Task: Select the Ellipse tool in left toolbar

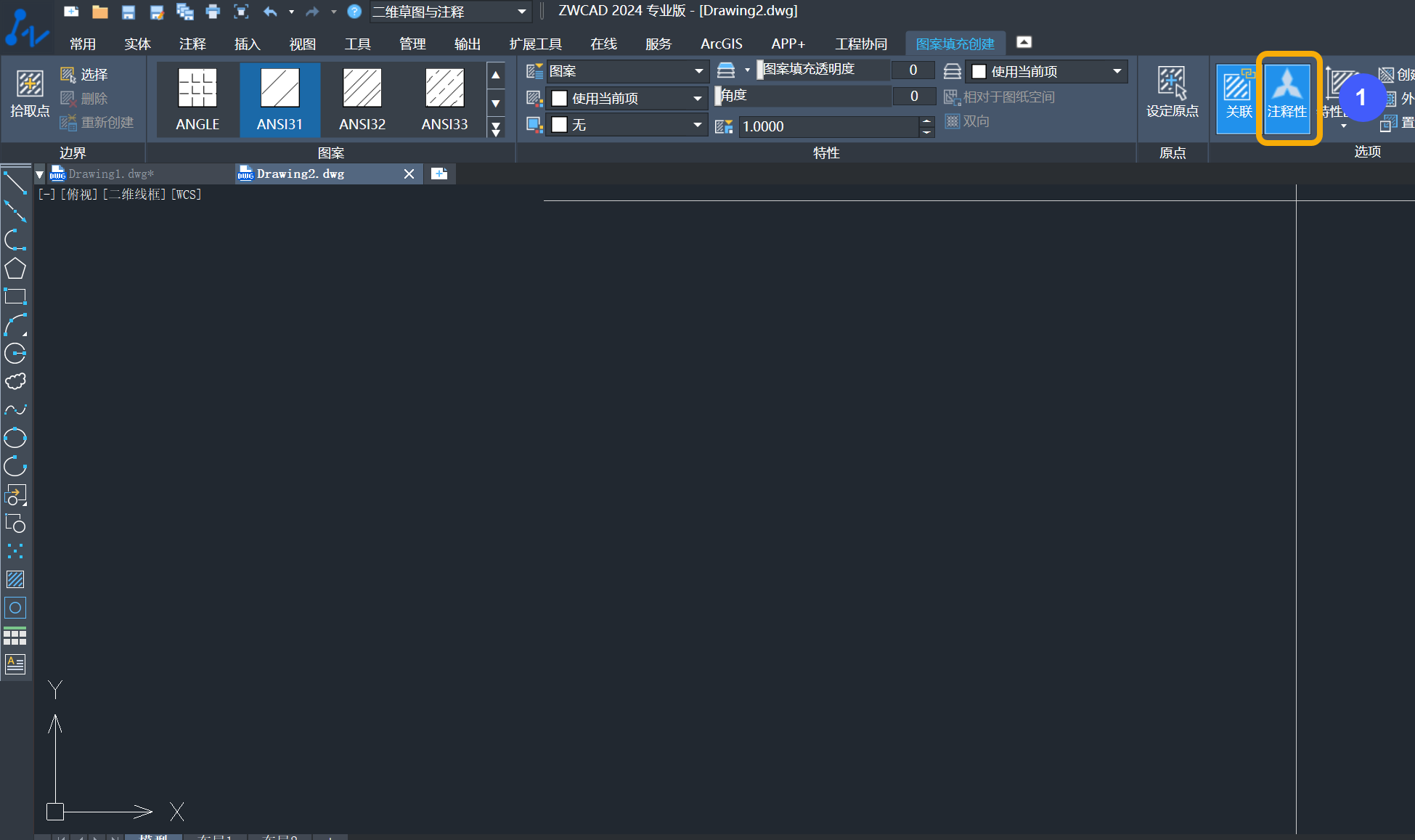Action: 15,439
